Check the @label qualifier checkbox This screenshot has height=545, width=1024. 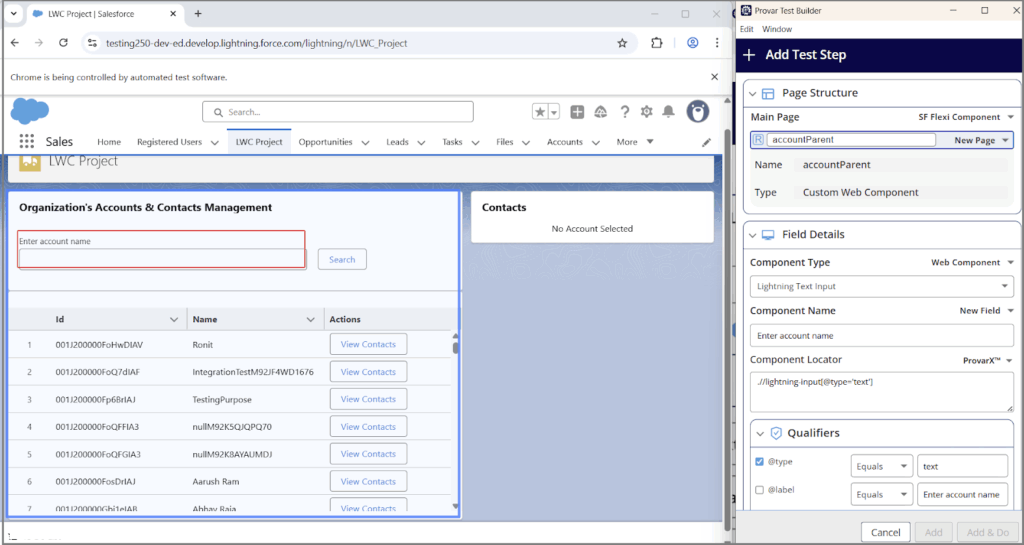tap(760, 490)
